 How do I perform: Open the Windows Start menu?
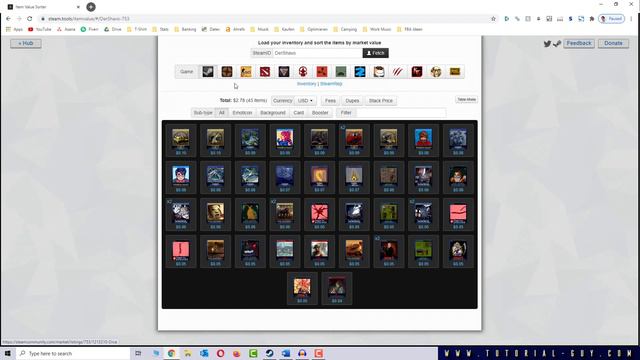point(7,353)
